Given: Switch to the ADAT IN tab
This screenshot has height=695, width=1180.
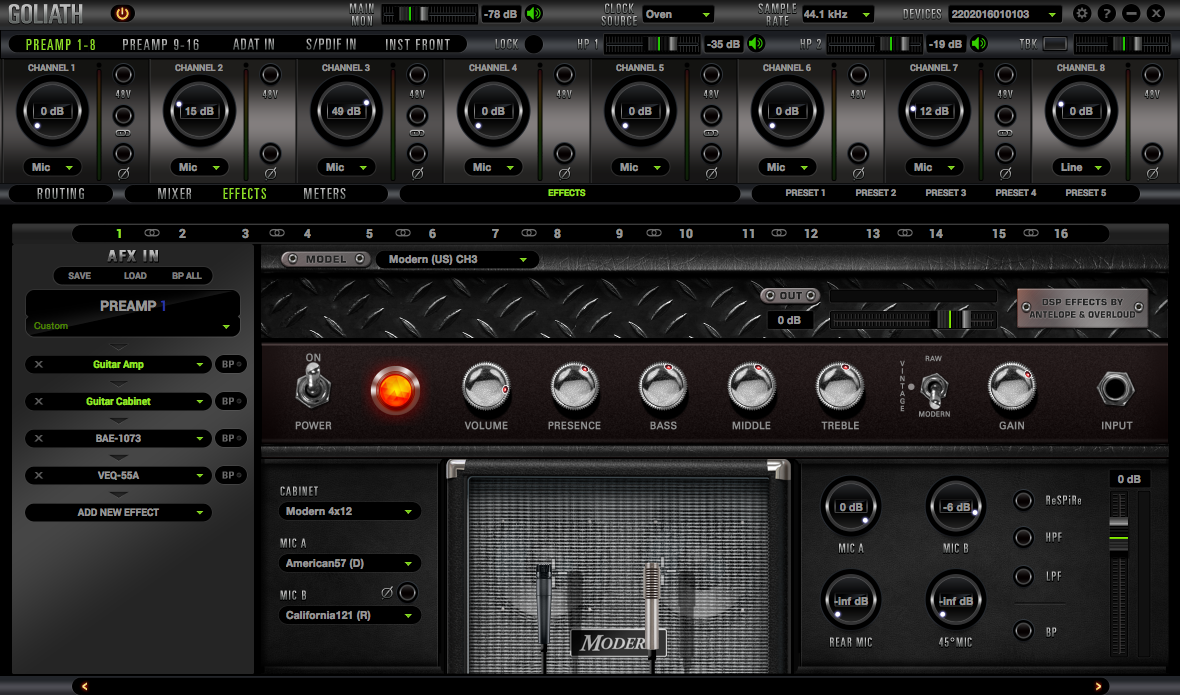Looking at the screenshot, I should (254, 44).
